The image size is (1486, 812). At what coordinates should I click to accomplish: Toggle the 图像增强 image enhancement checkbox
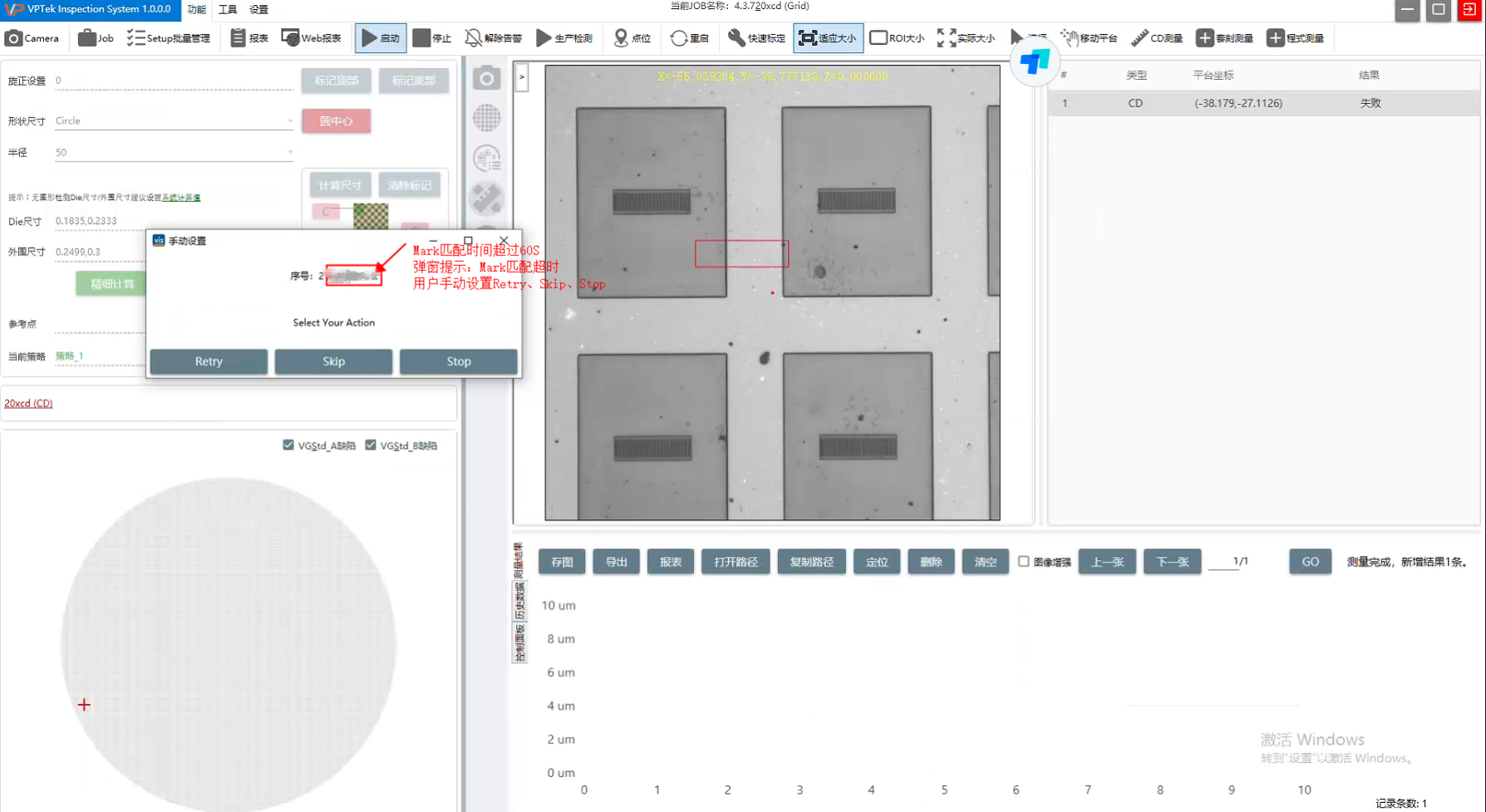coord(1024,562)
